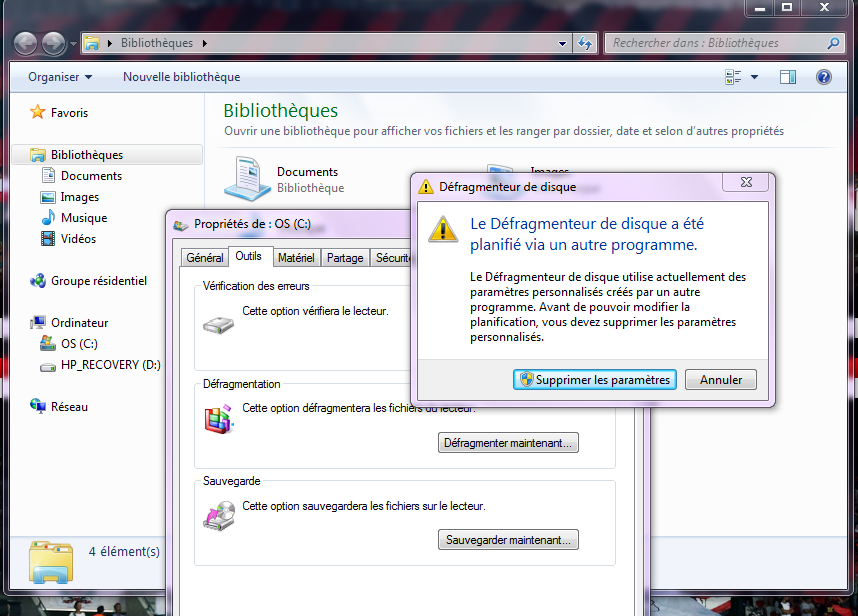Select HP_RECOVERY (D:) drive in sidebar
The image size is (858, 616).
point(110,365)
